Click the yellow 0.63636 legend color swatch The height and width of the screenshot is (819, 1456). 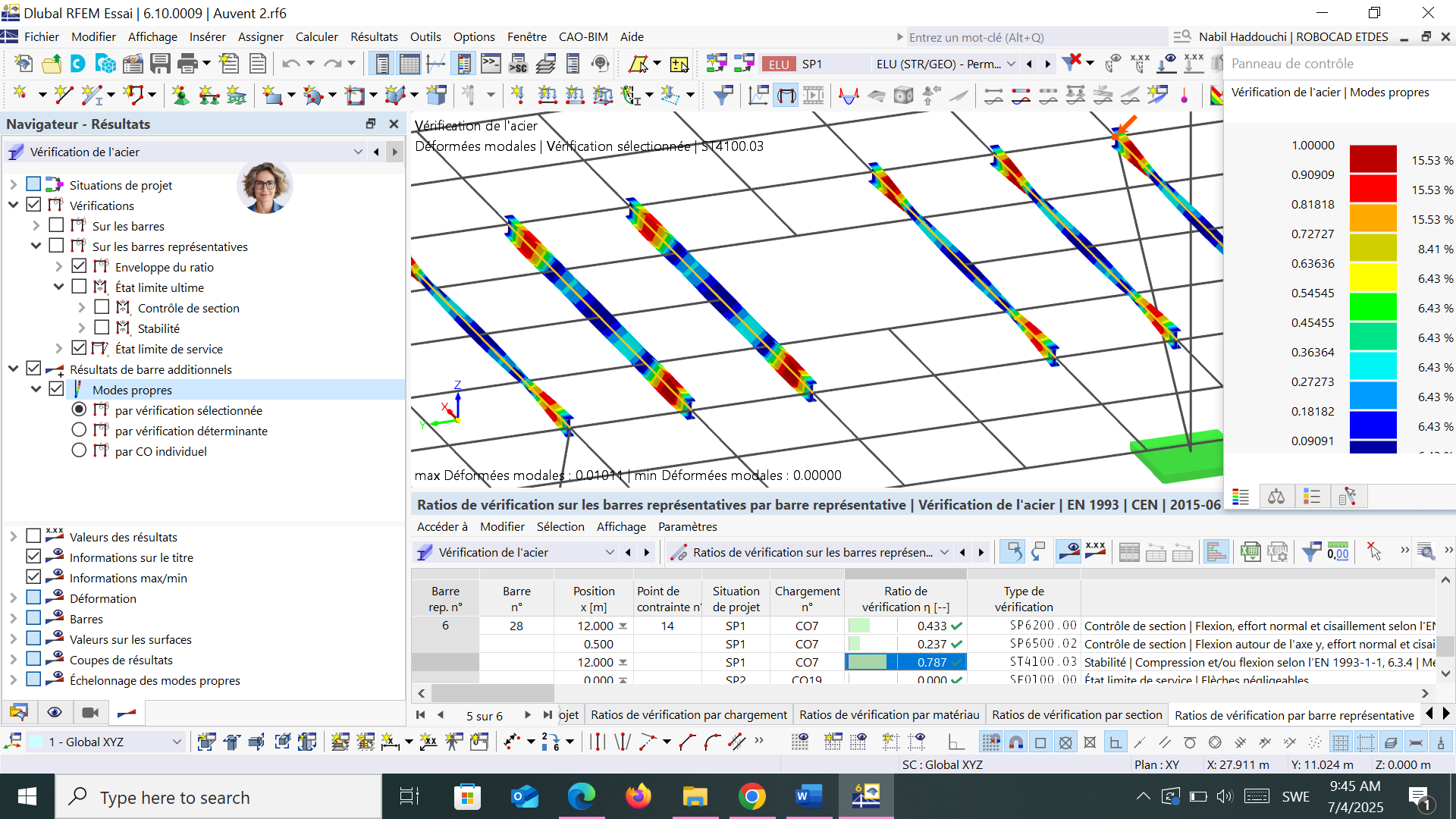click(1373, 277)
